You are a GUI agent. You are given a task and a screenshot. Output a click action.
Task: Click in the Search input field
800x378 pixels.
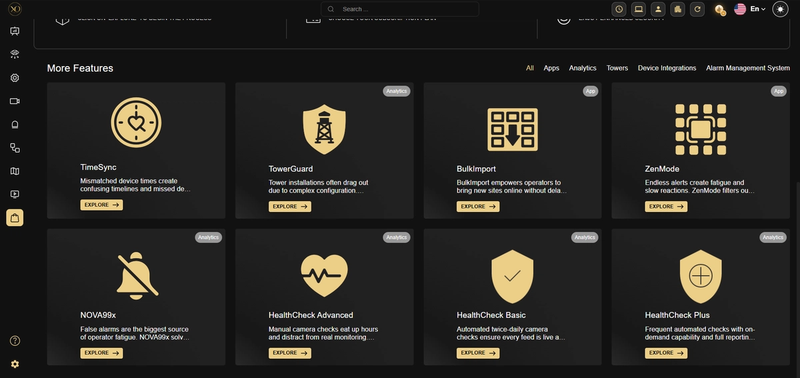(400, 9)
